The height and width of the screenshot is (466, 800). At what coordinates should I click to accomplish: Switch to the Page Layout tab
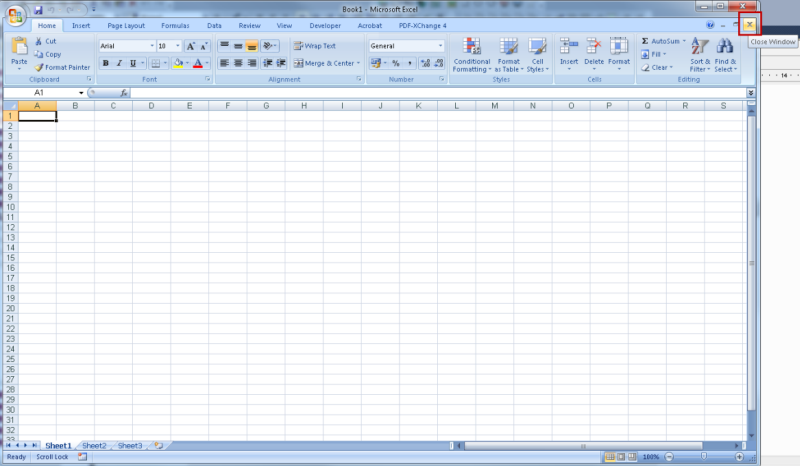pyautogui.click(x=125, y=25)
